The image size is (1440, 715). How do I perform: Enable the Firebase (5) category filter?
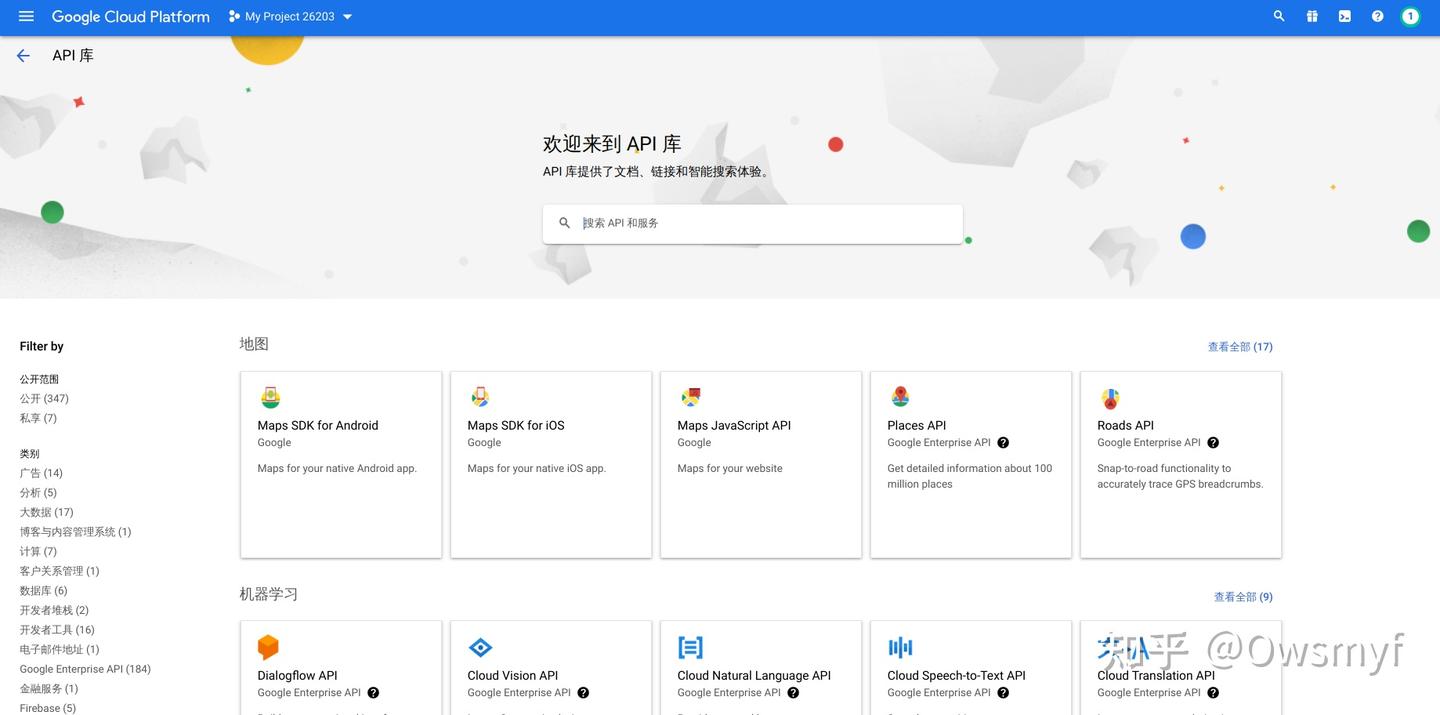(x=46, y=708)
